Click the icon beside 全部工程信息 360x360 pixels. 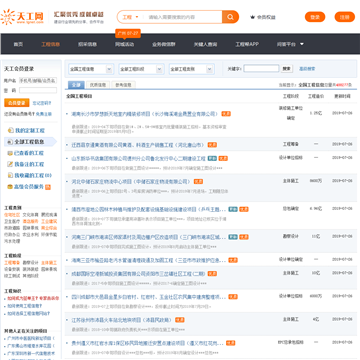[10, 142]
